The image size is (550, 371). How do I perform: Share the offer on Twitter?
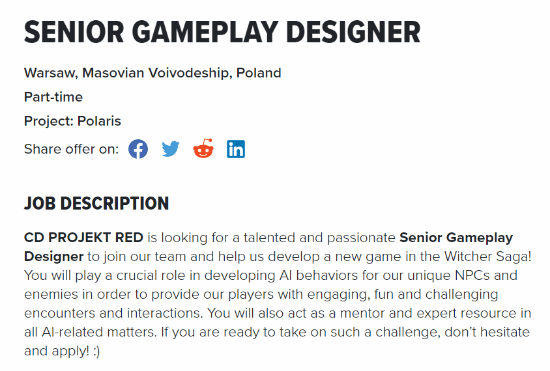pos(170,149)
